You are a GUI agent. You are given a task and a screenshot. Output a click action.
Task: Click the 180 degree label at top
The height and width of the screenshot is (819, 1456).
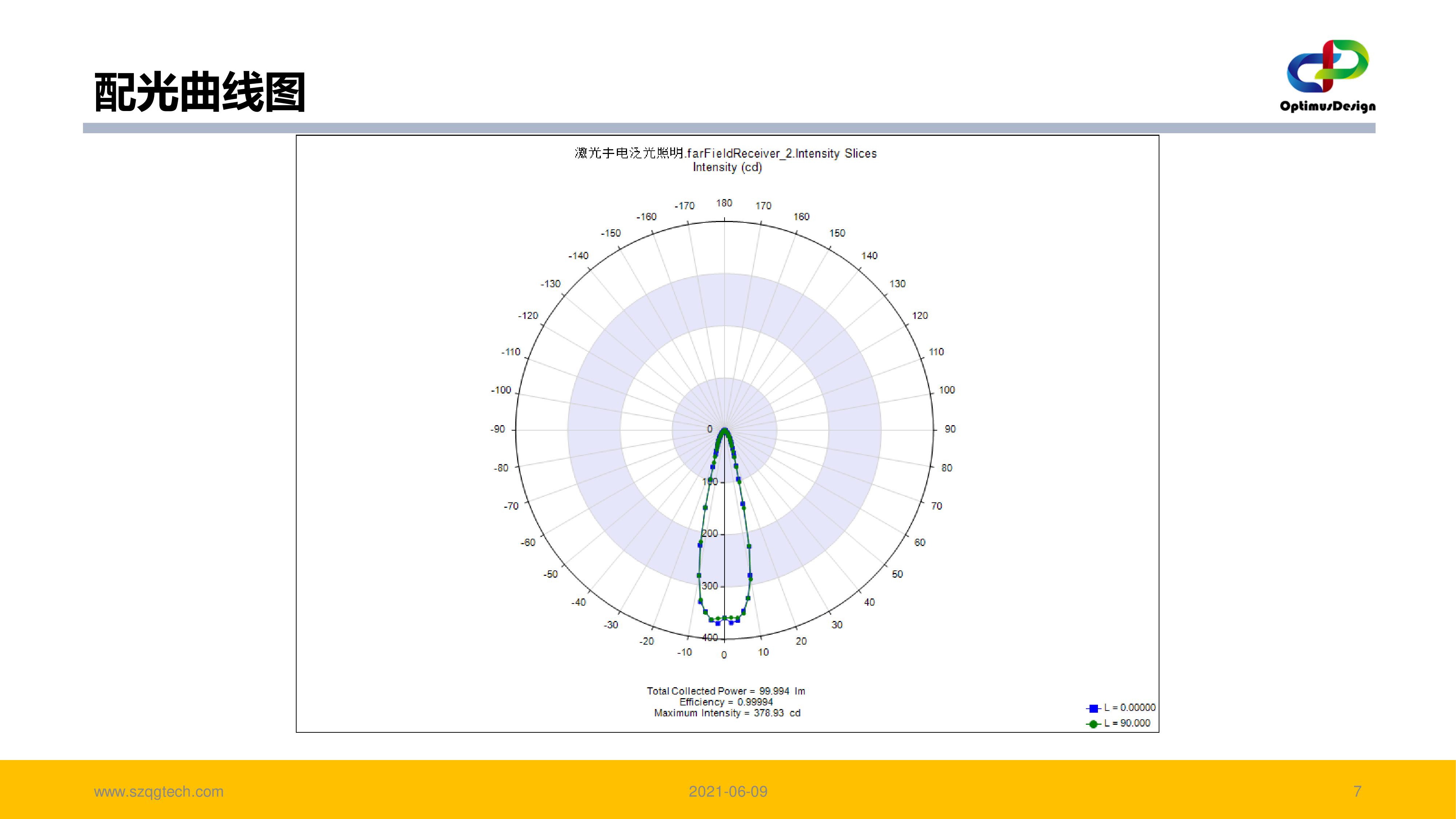tap(724, 203)
